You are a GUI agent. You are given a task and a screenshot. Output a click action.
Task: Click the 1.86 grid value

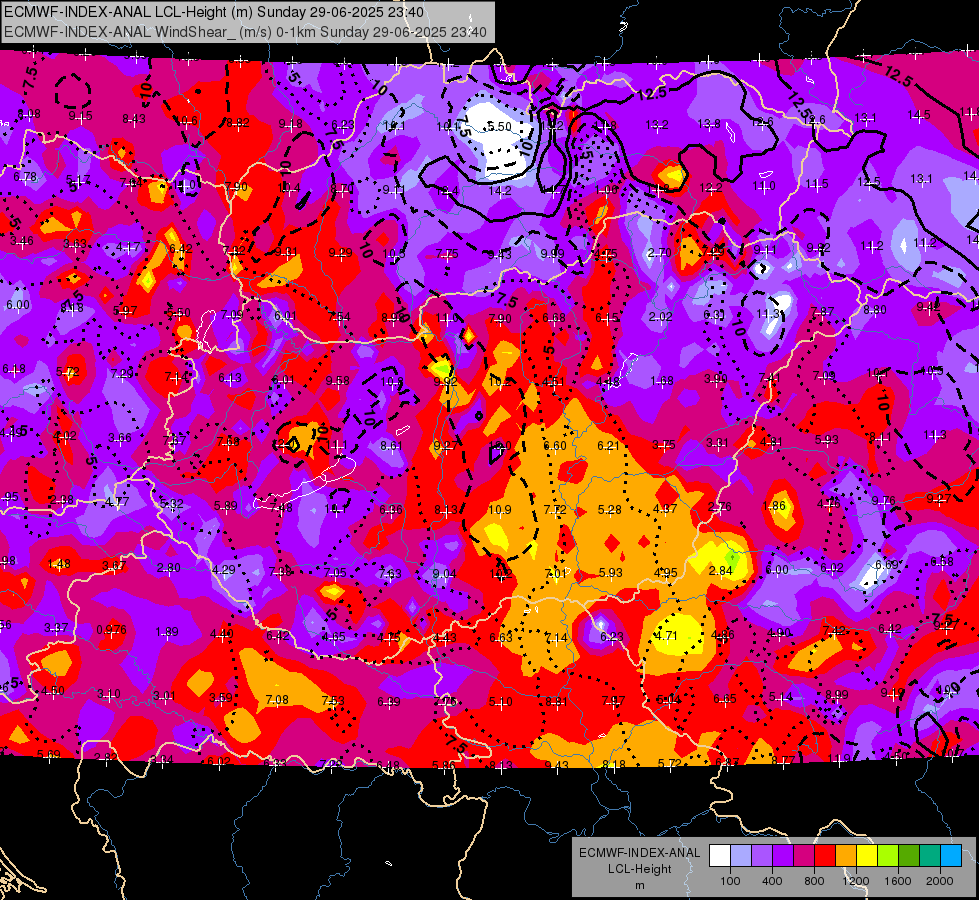tap(774, 506)
